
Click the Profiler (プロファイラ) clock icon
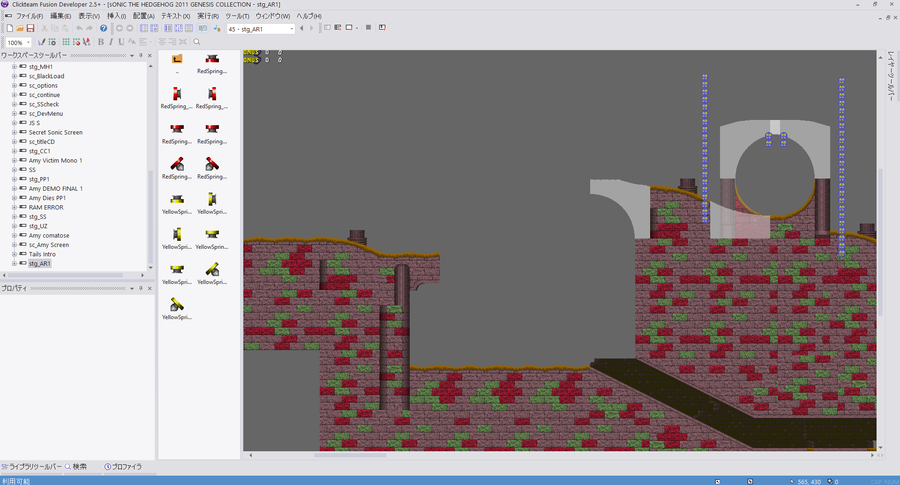click(107, 467)
